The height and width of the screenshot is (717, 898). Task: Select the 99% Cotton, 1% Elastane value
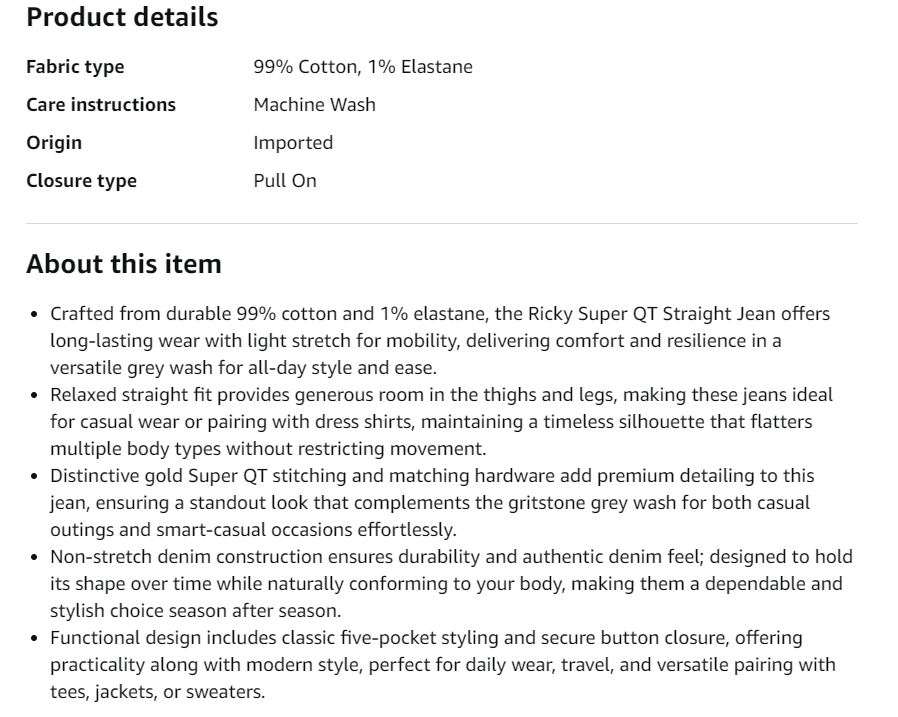point(363,67)
